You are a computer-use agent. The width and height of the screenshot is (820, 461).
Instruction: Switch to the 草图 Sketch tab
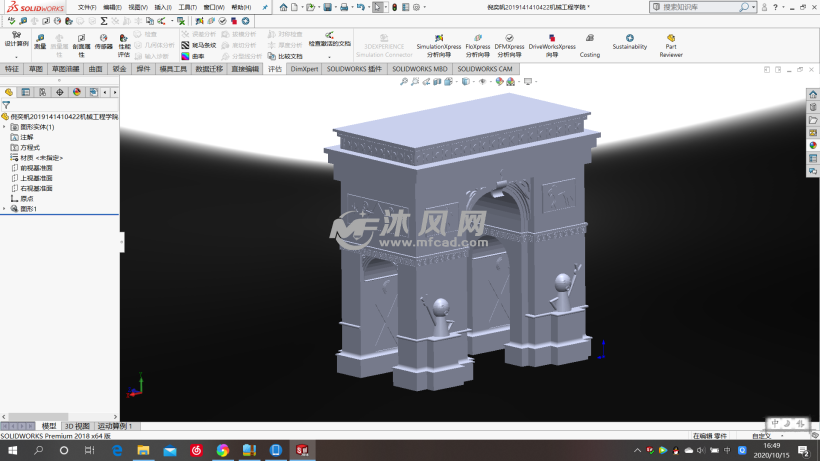36,69
